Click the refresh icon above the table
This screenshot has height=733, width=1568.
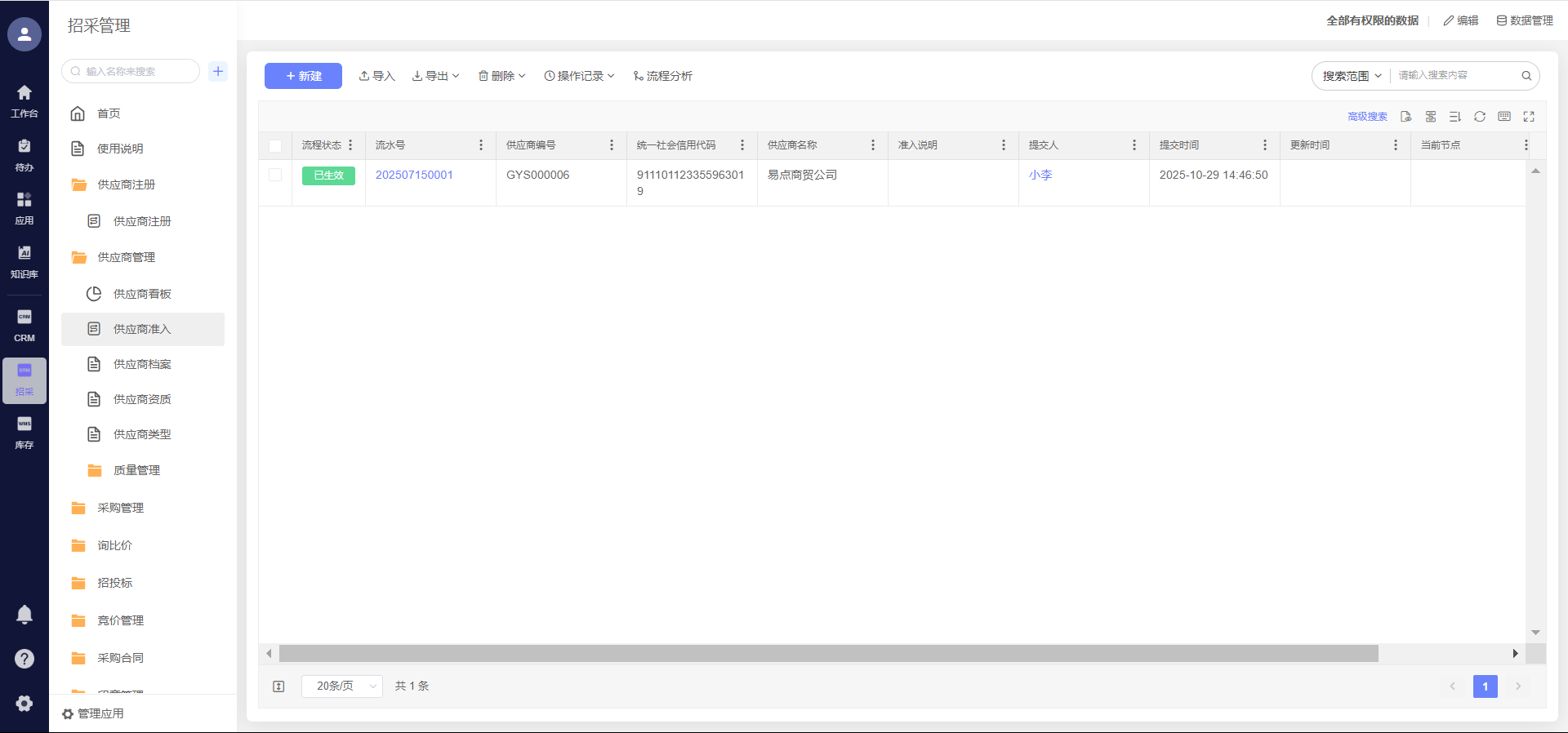pos(1479,117)
